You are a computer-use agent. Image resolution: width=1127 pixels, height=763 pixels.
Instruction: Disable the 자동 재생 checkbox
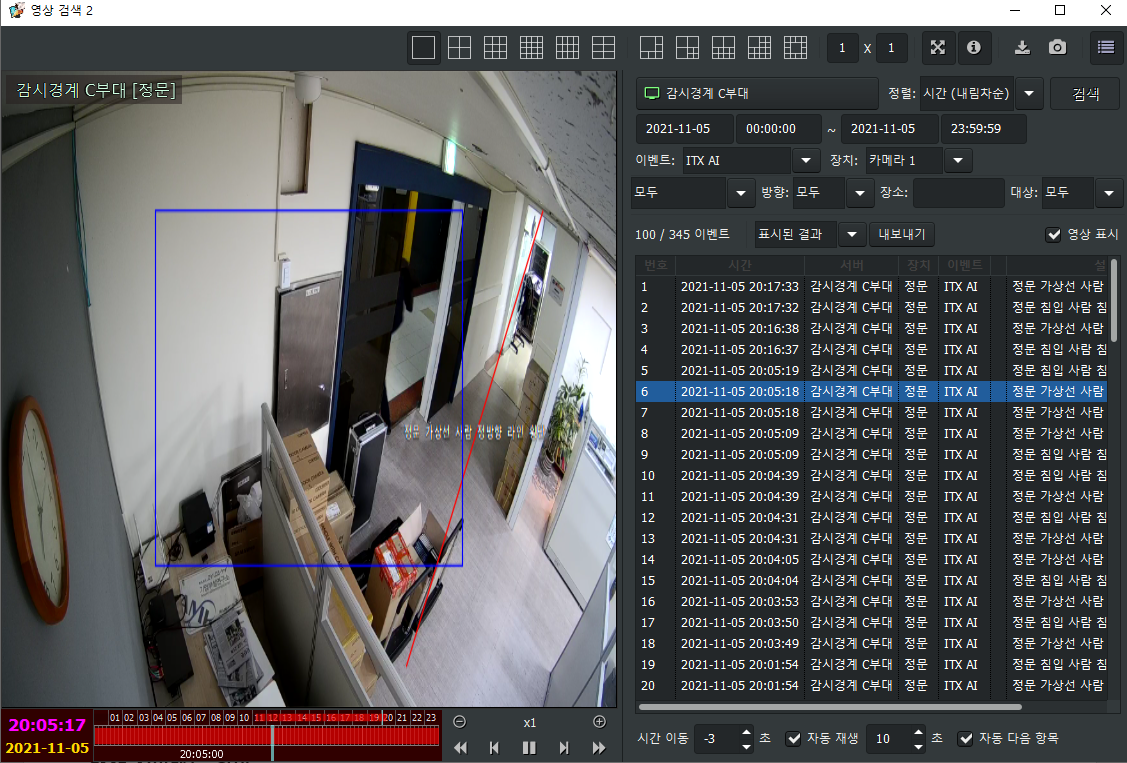point(794,739)
